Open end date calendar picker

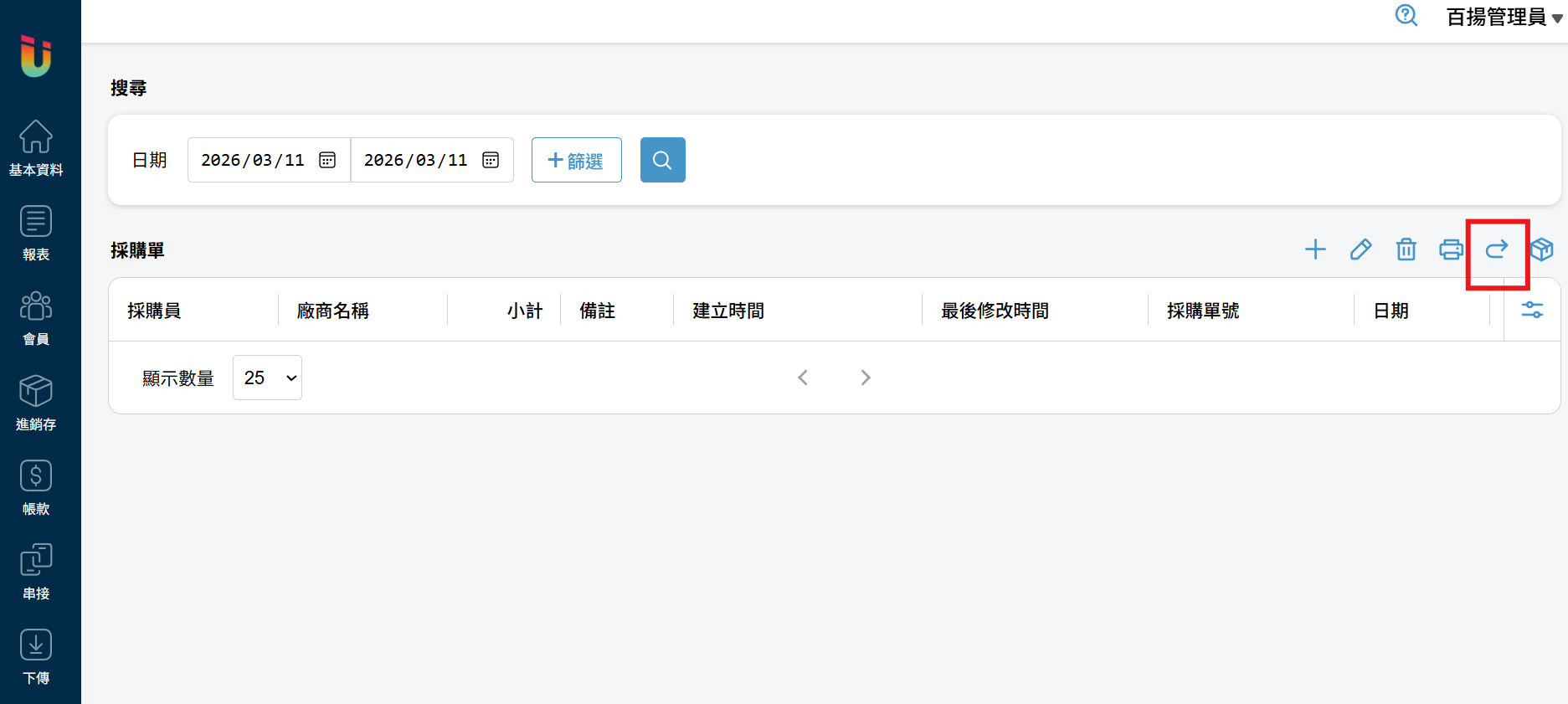coord(491,160)
